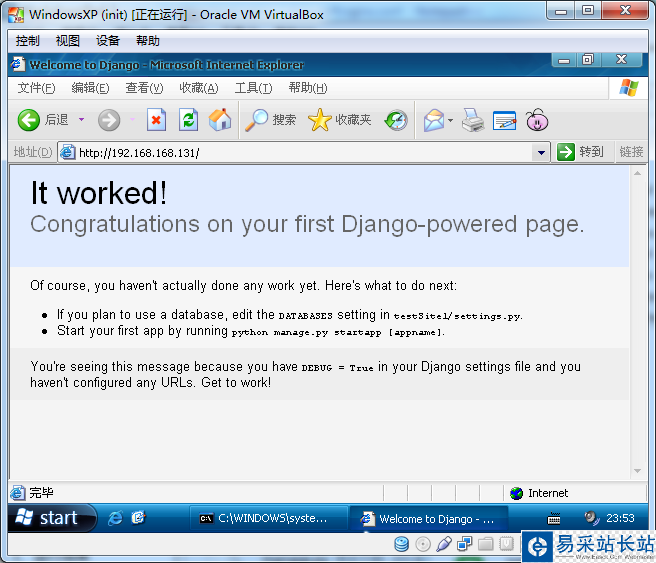Click the IE Back arrow button
This screenshot has height=563, width=656.
tap(28, 120)
